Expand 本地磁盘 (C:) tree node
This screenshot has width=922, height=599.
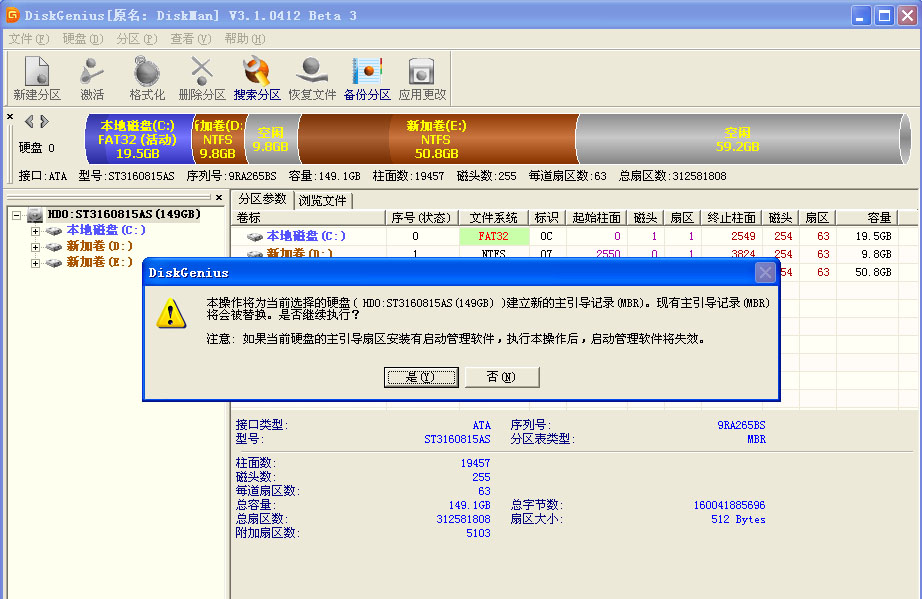pyautogui.click(x=35, y=232)
